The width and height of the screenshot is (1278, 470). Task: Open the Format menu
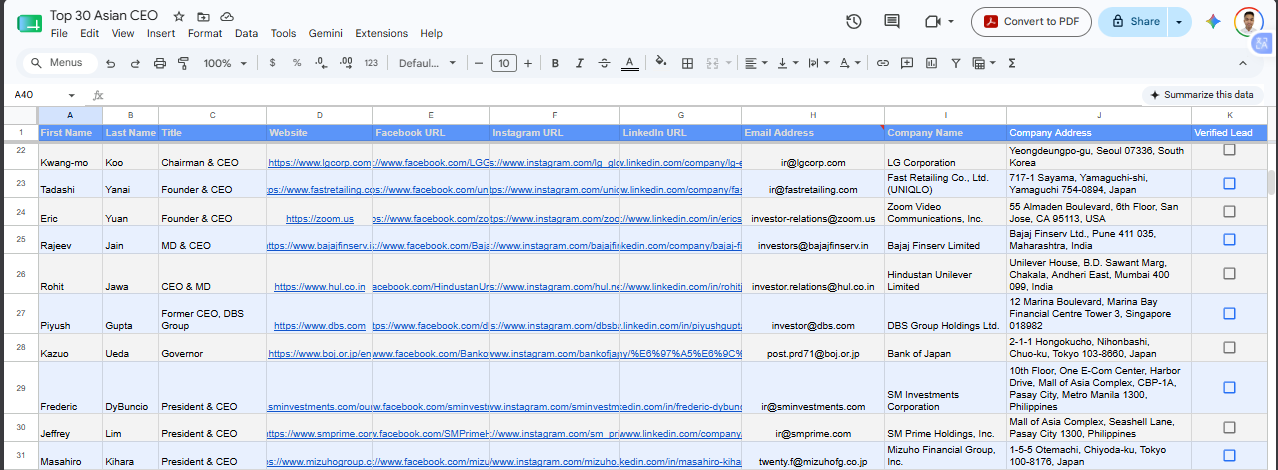click(x=205, y=33)
